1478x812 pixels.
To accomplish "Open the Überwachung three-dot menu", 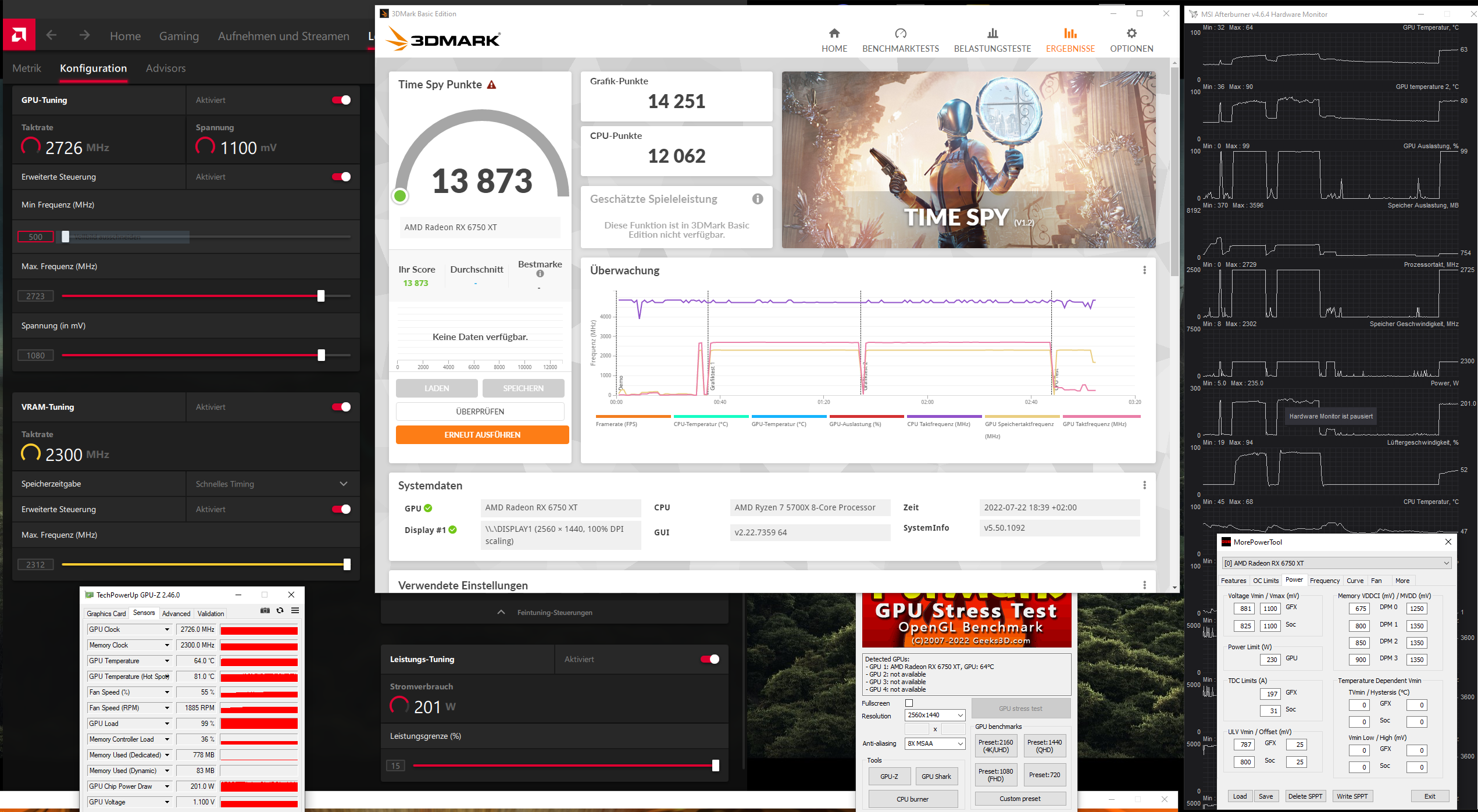I will pos(1144,270).
